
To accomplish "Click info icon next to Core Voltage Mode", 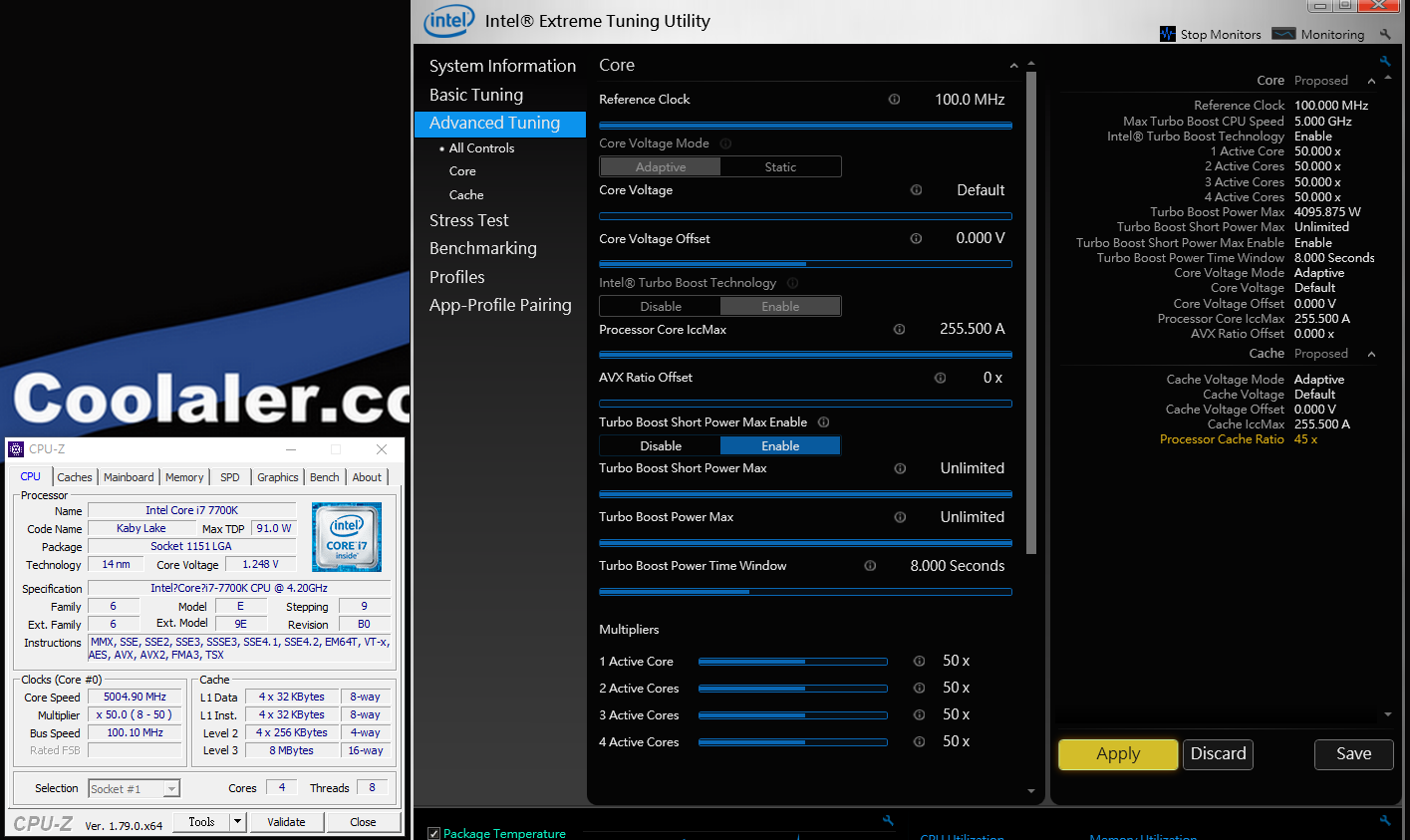I will tap(725, 143).
